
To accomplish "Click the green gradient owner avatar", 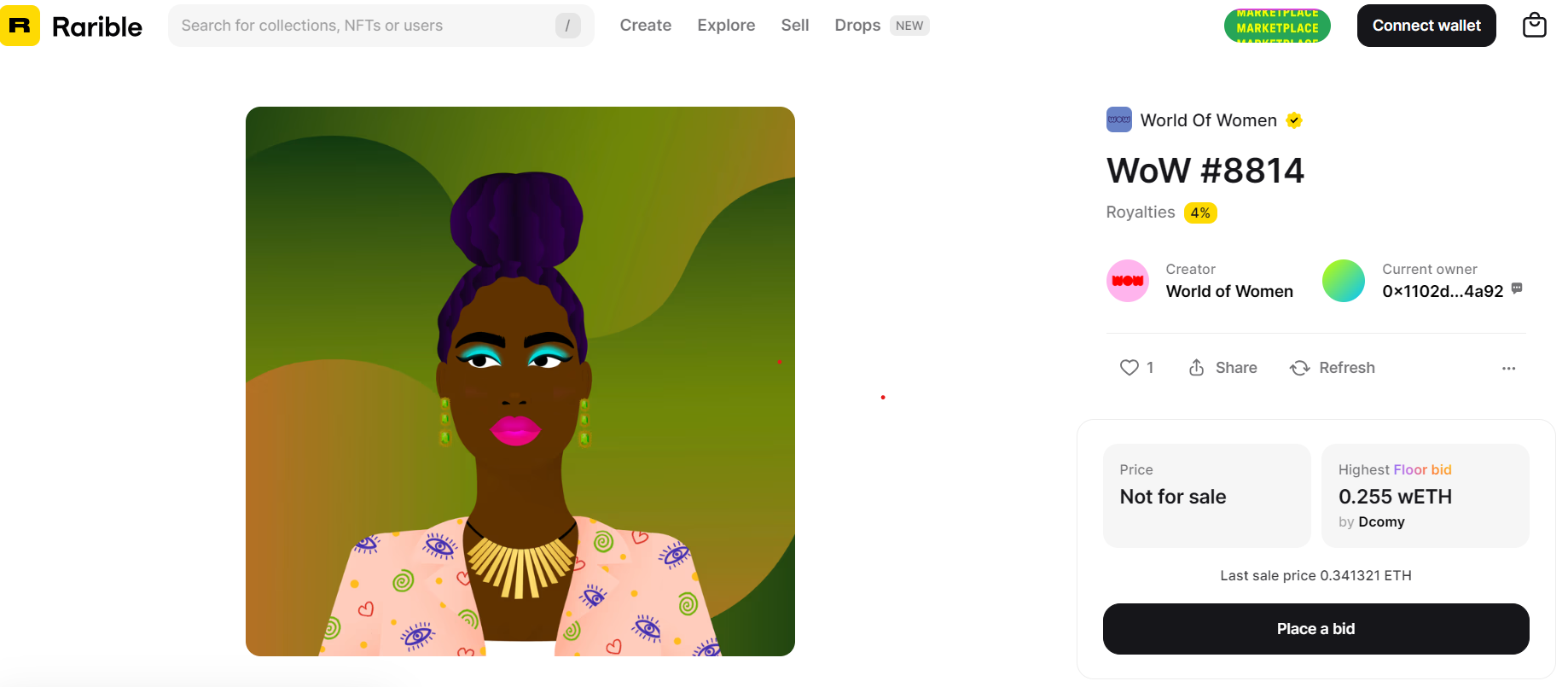I will (1344, 281).
